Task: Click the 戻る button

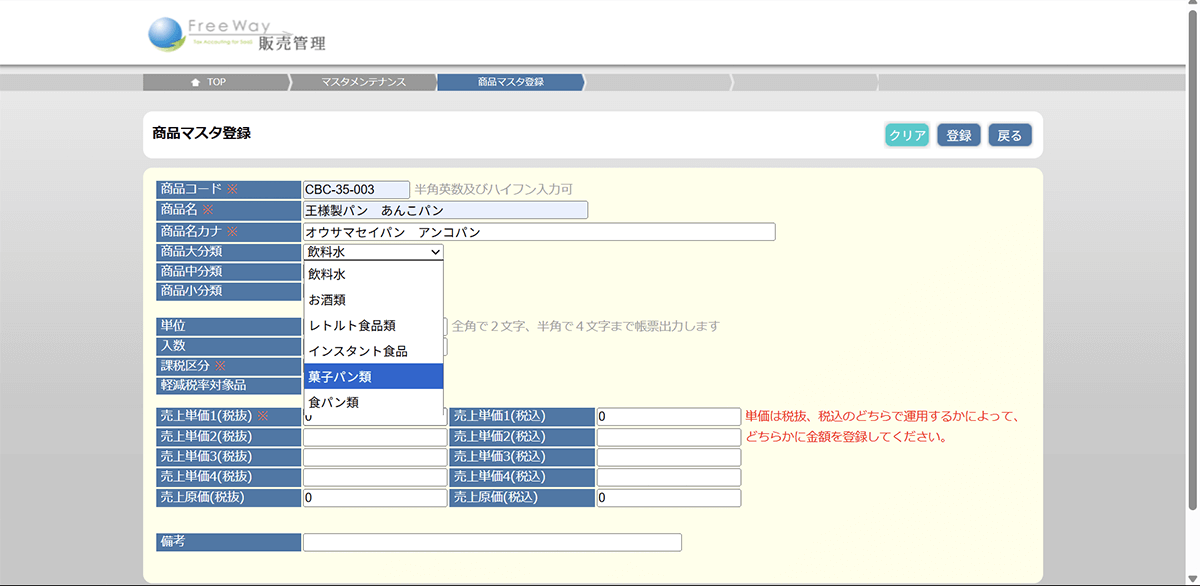Action: point(1009,135)
